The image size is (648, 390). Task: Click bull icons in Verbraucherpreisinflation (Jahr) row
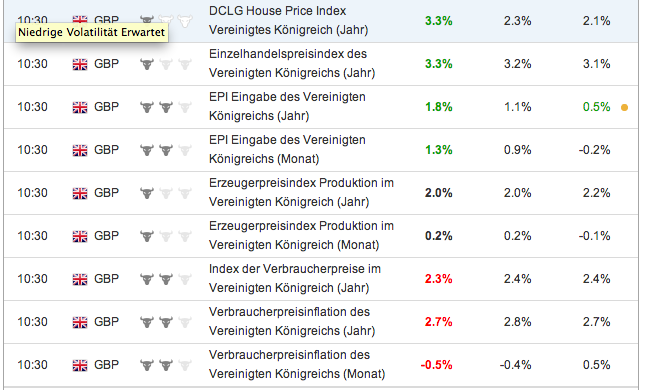[166, 322]
